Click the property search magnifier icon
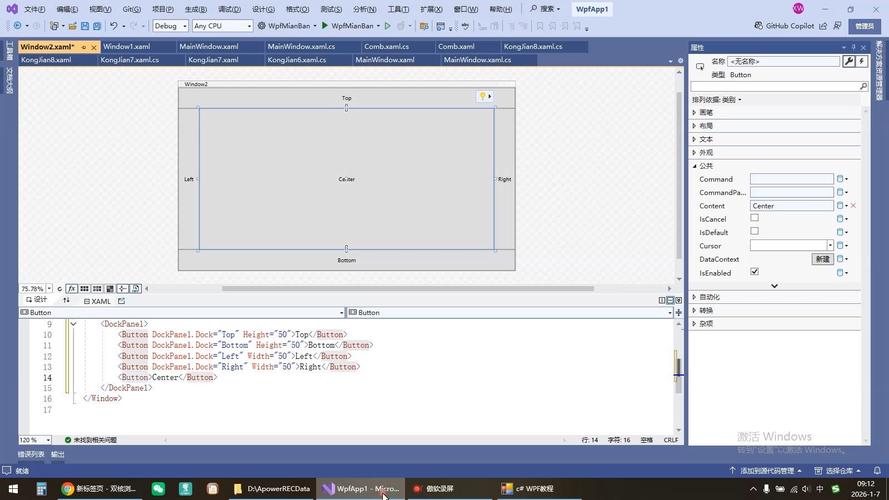This screenshot has height=500, width=889. (863, 86)
